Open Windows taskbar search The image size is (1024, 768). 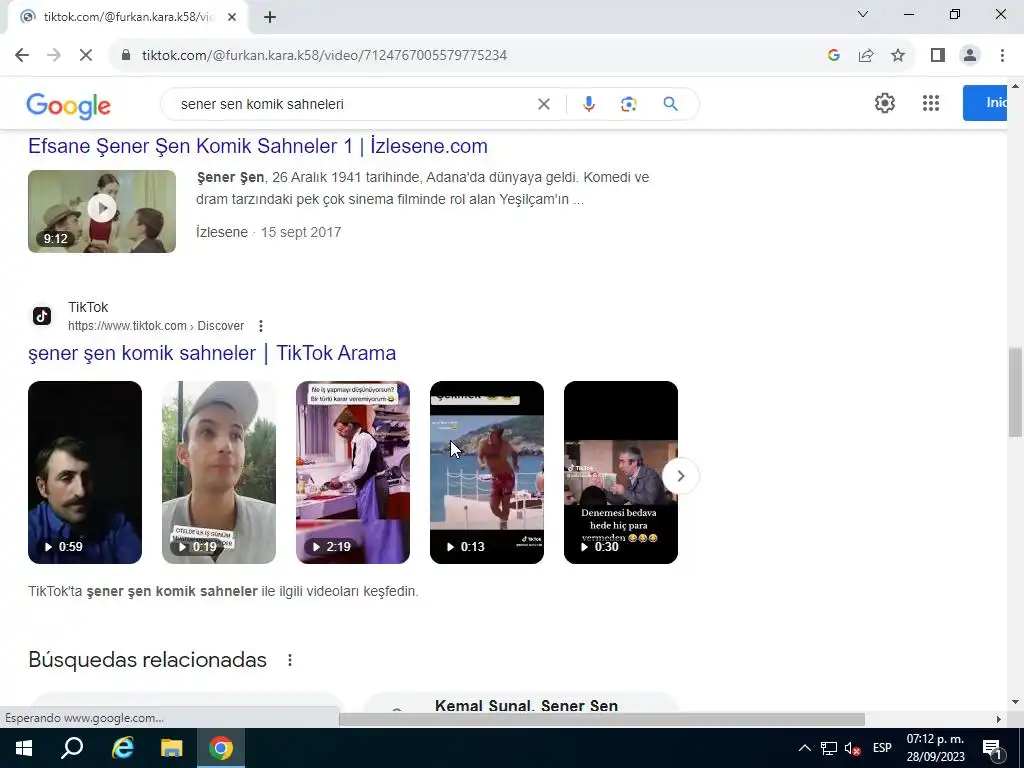coord(72,748)
